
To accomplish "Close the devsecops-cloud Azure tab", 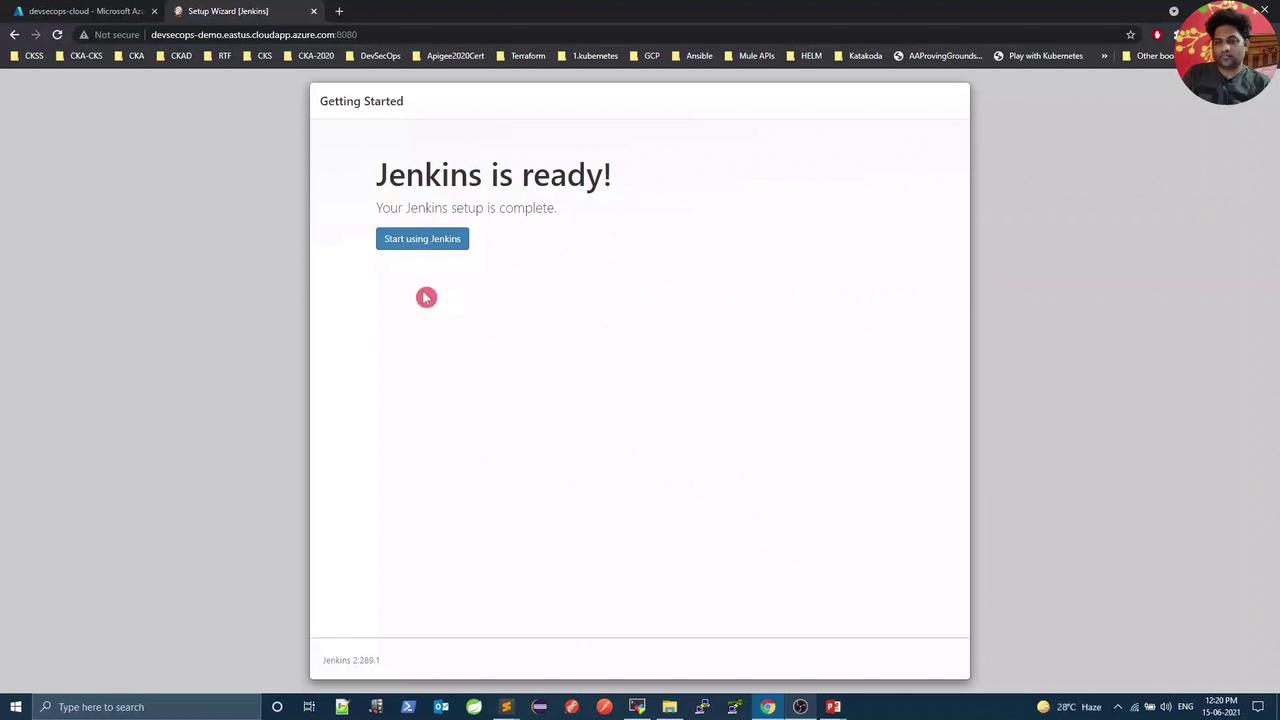I will coord(154,11).
